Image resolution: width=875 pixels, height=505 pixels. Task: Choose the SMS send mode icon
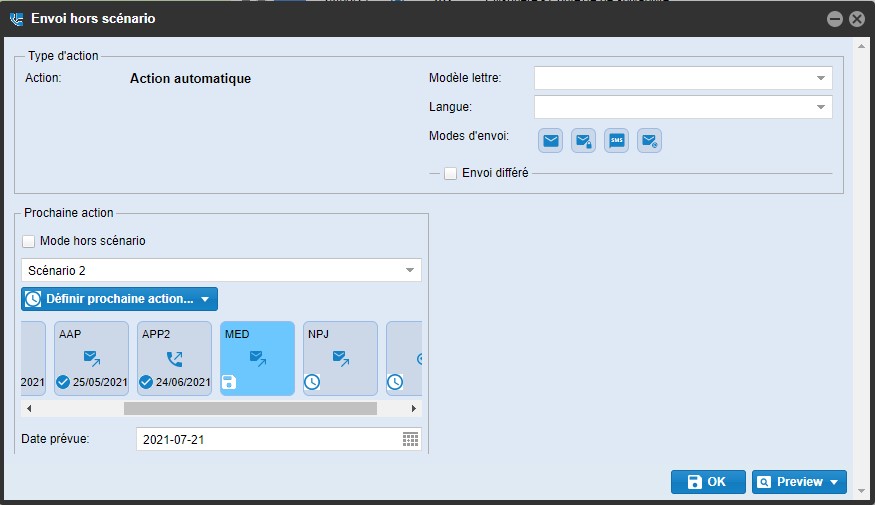617,141
